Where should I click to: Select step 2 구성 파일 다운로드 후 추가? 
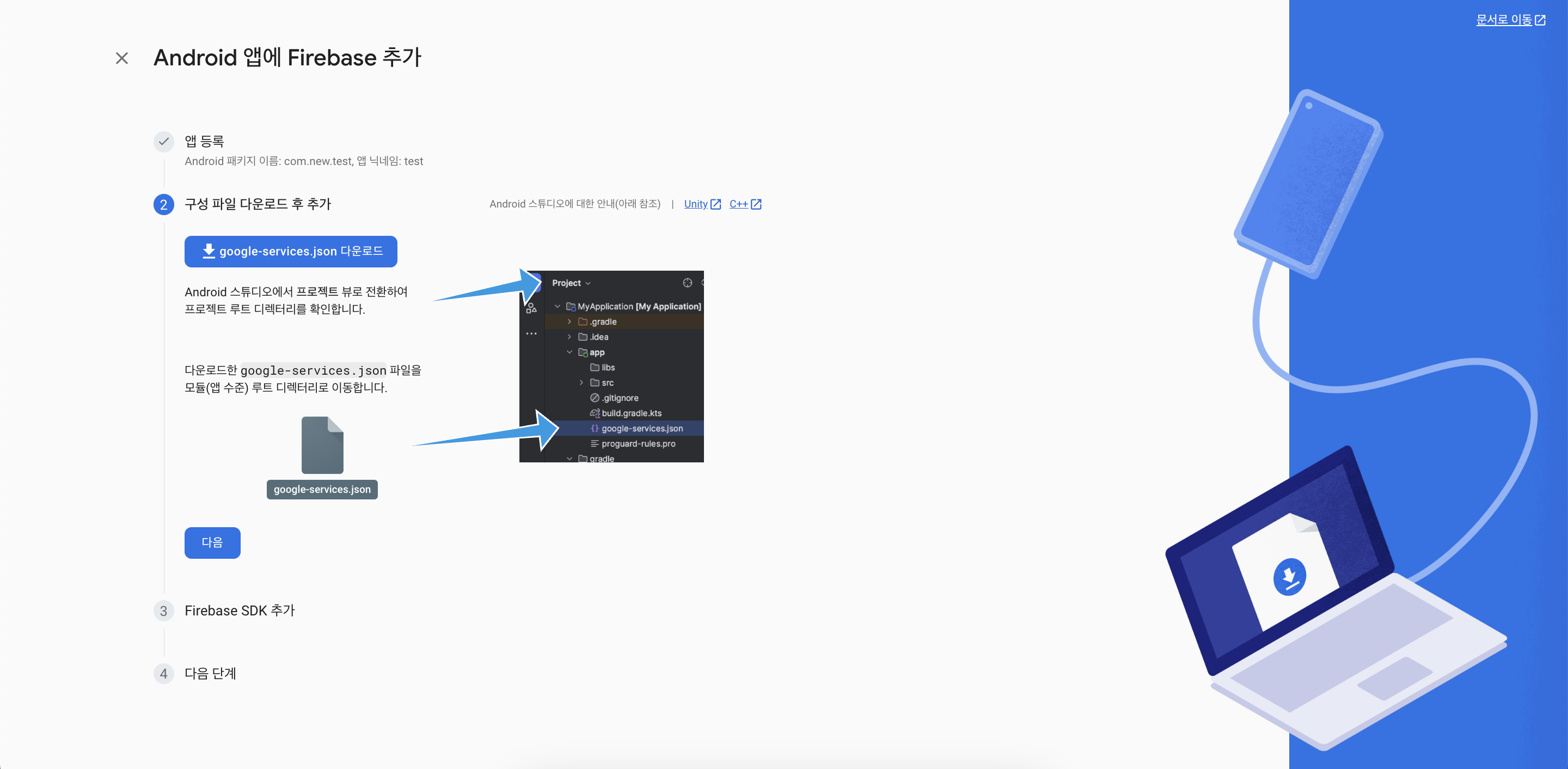pos(258,204)
